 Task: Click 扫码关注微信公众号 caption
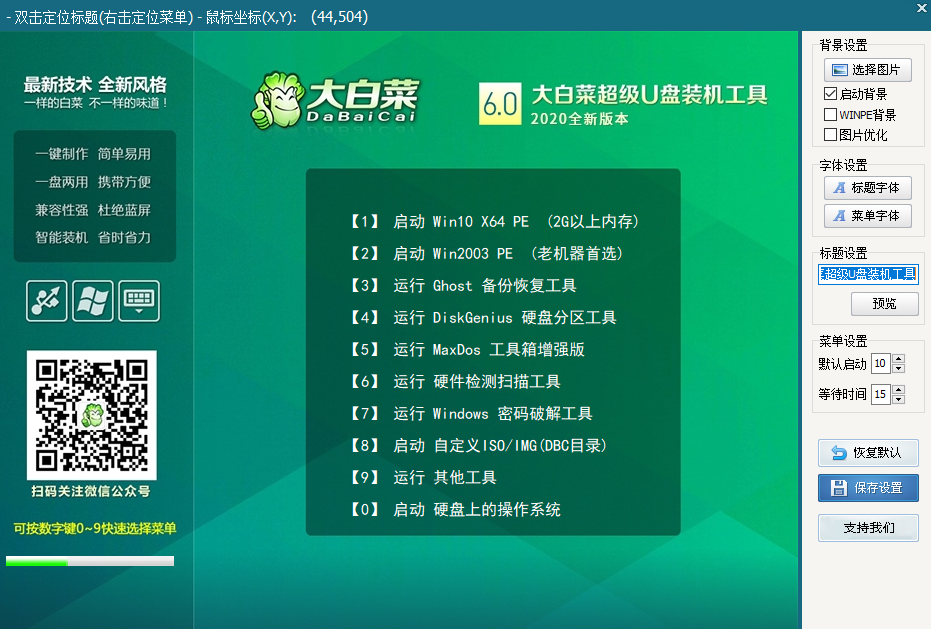[91, 492]
